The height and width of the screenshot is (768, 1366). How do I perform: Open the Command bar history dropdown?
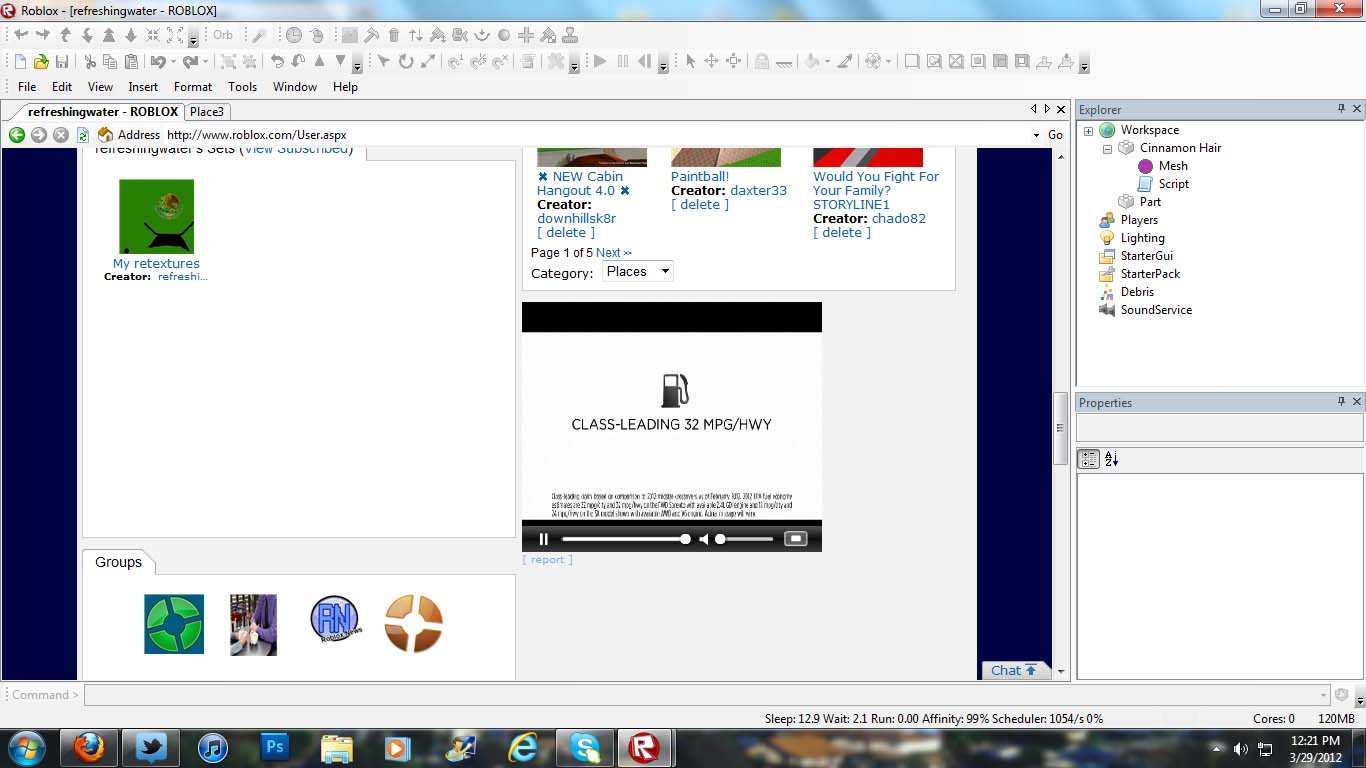1324,695
